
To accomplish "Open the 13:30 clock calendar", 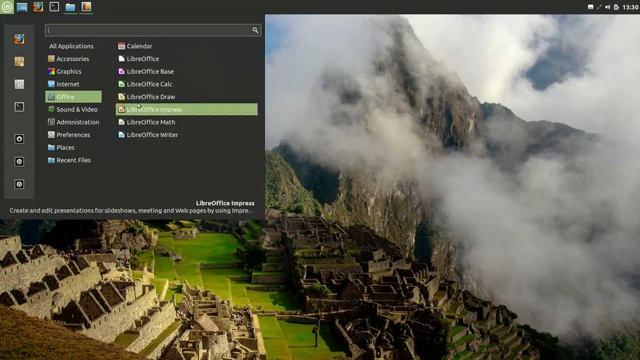I will coord(631,7).
